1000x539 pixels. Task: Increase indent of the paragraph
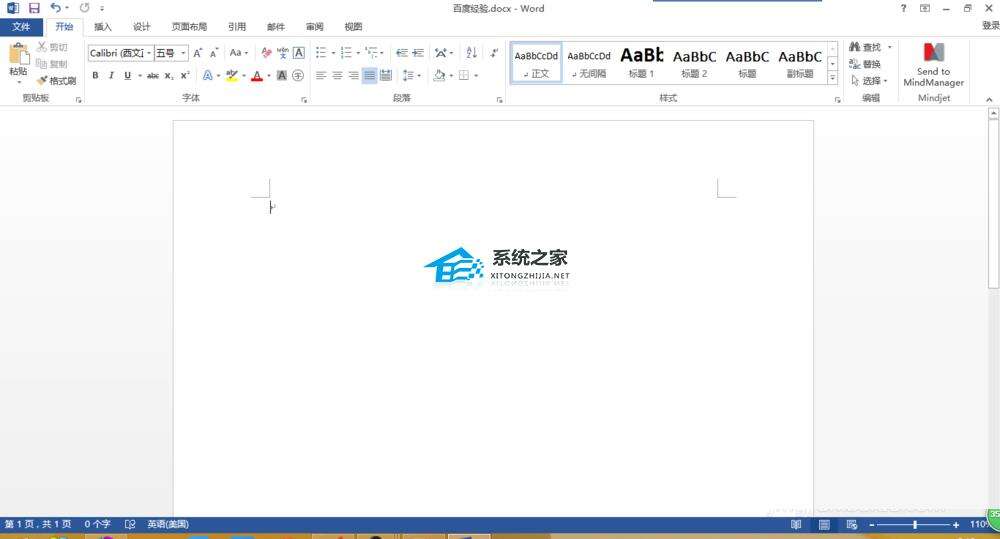click(418, 53)
